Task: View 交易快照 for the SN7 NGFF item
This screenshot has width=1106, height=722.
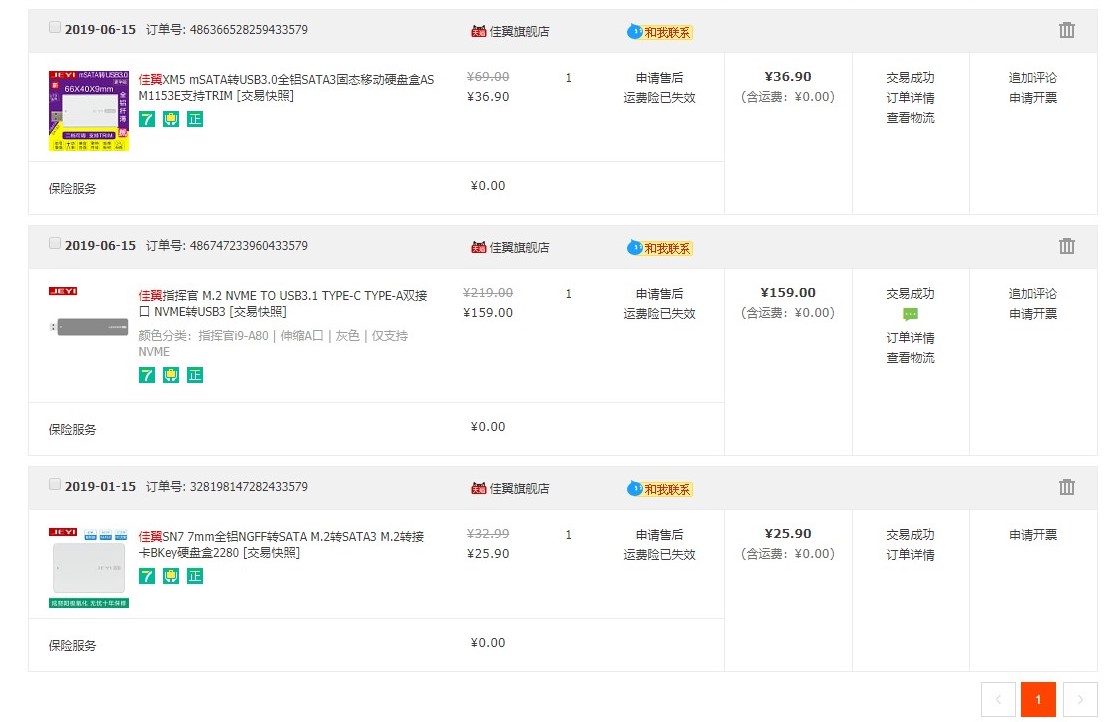Action: coord(272,553)
